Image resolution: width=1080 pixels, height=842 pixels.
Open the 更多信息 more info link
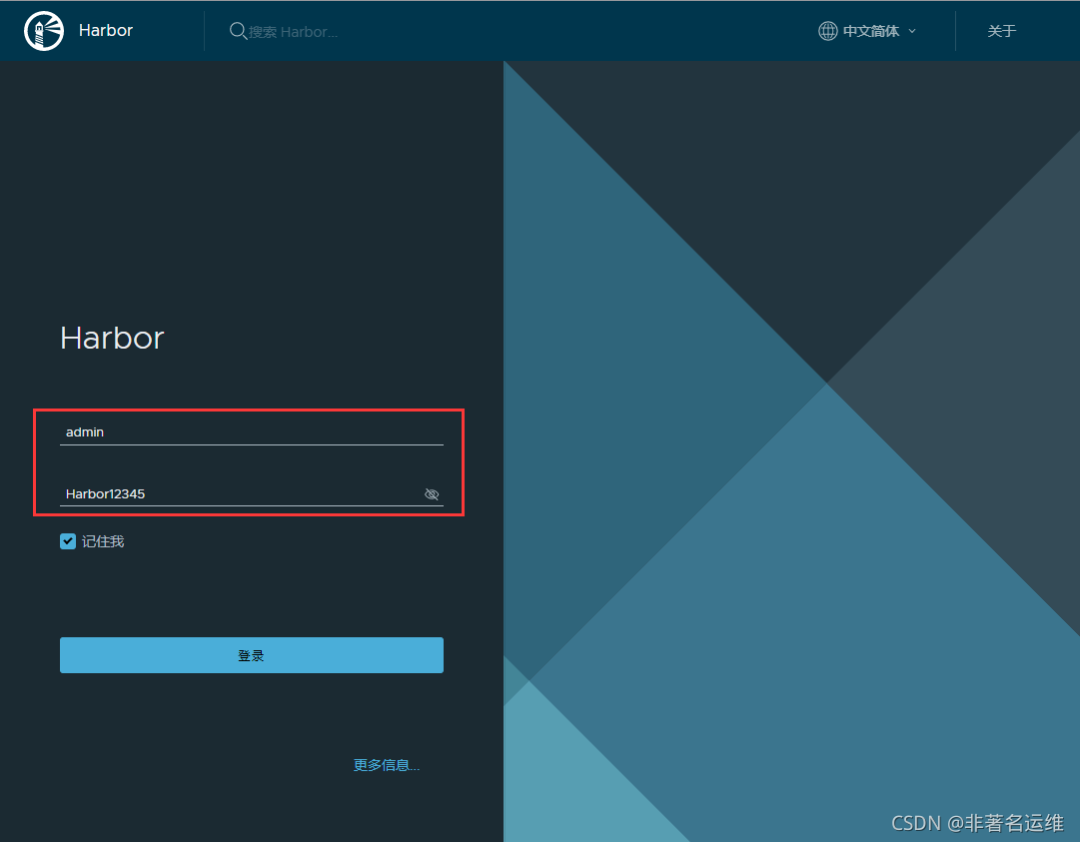pos(386,765)
